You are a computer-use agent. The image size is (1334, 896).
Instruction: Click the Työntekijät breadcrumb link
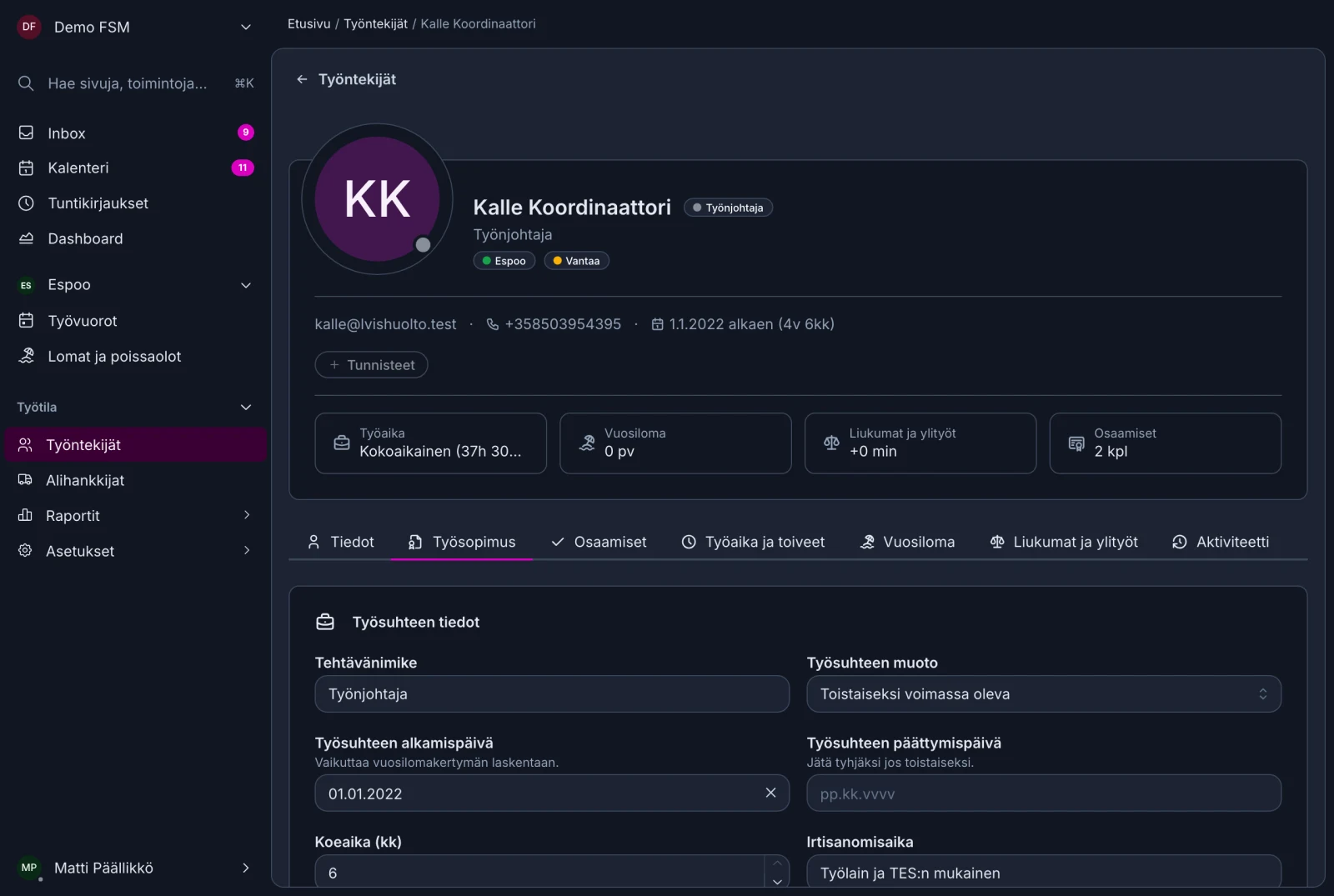click(375, 24)
